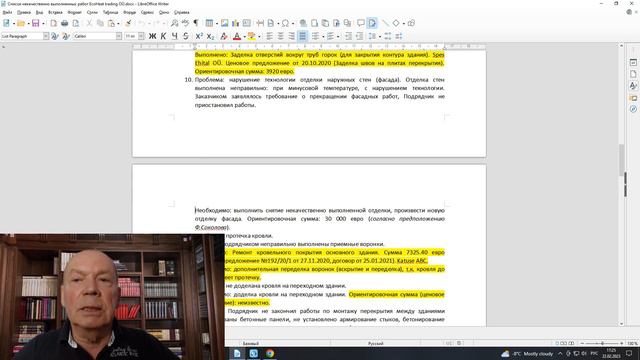The width and height of the screenshot is (640, 360).
Task: Open the Формат menu
Action: click(74, 13)
